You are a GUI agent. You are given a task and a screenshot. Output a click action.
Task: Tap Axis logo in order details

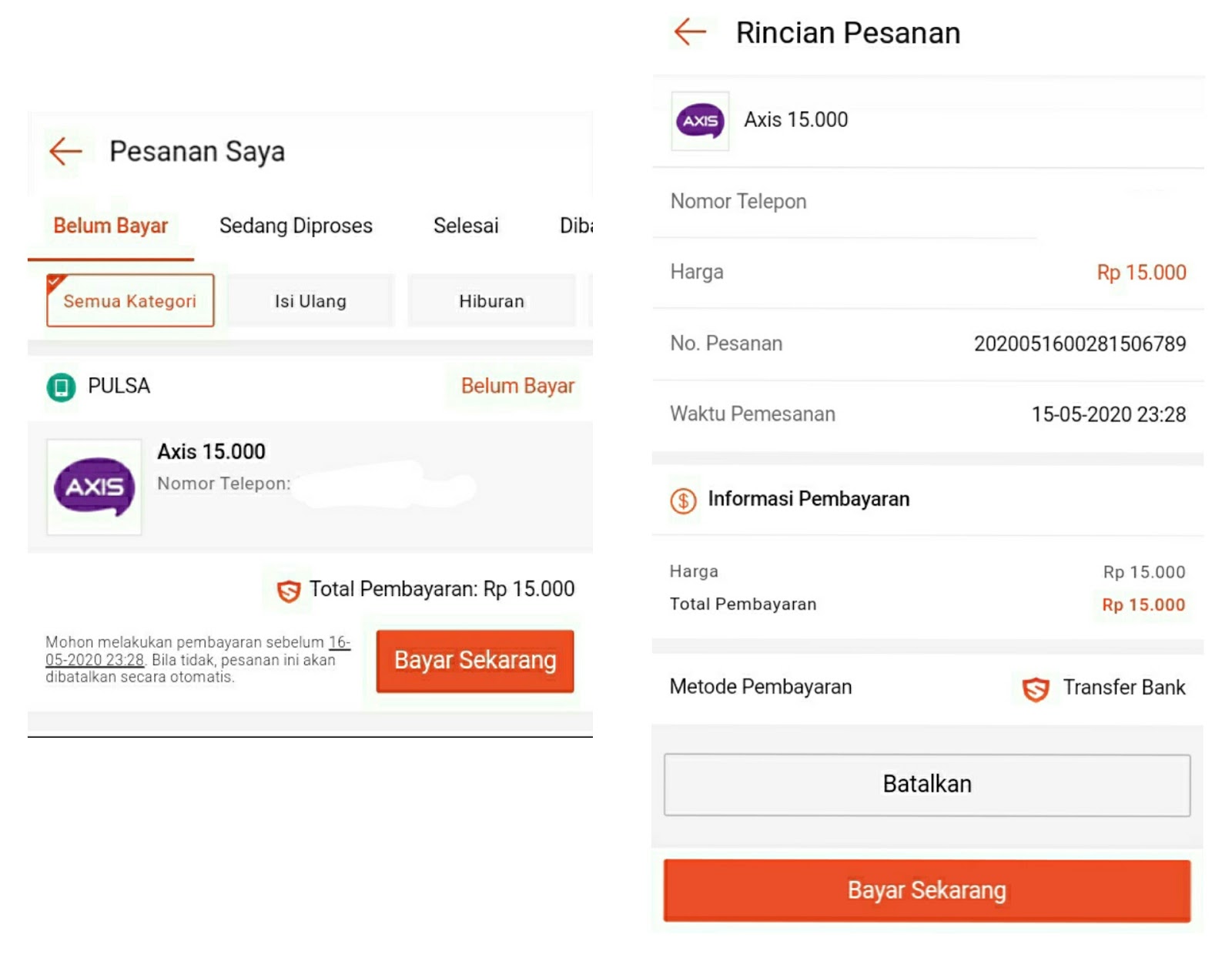[700, 121]
